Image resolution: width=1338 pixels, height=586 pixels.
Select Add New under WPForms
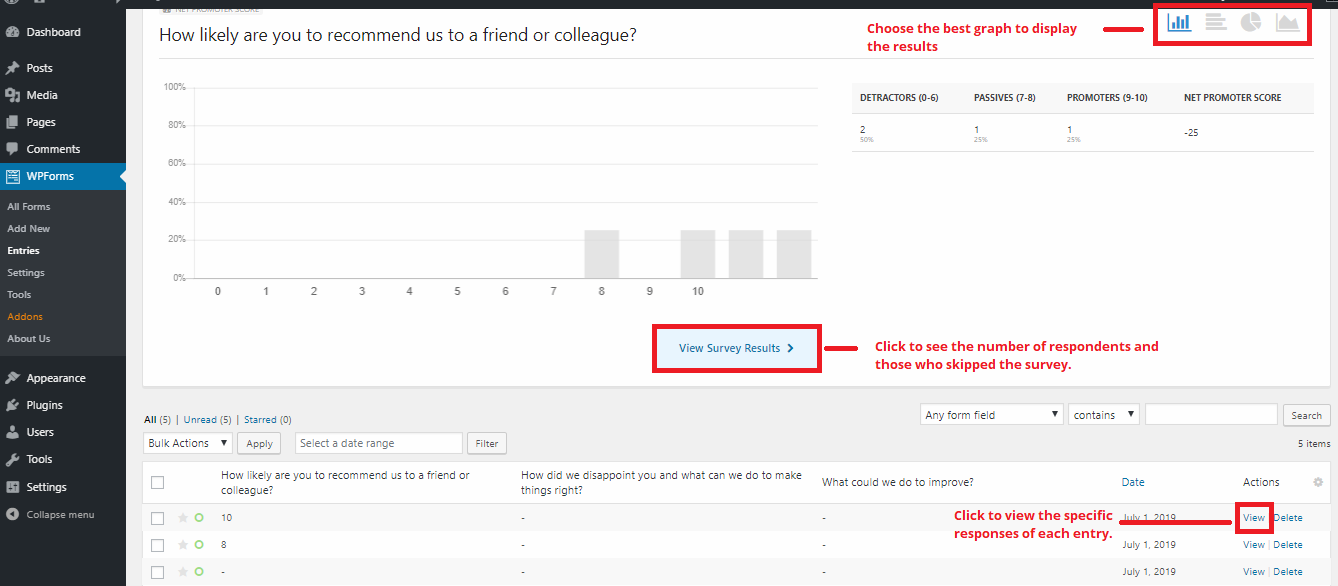[29, 229]
